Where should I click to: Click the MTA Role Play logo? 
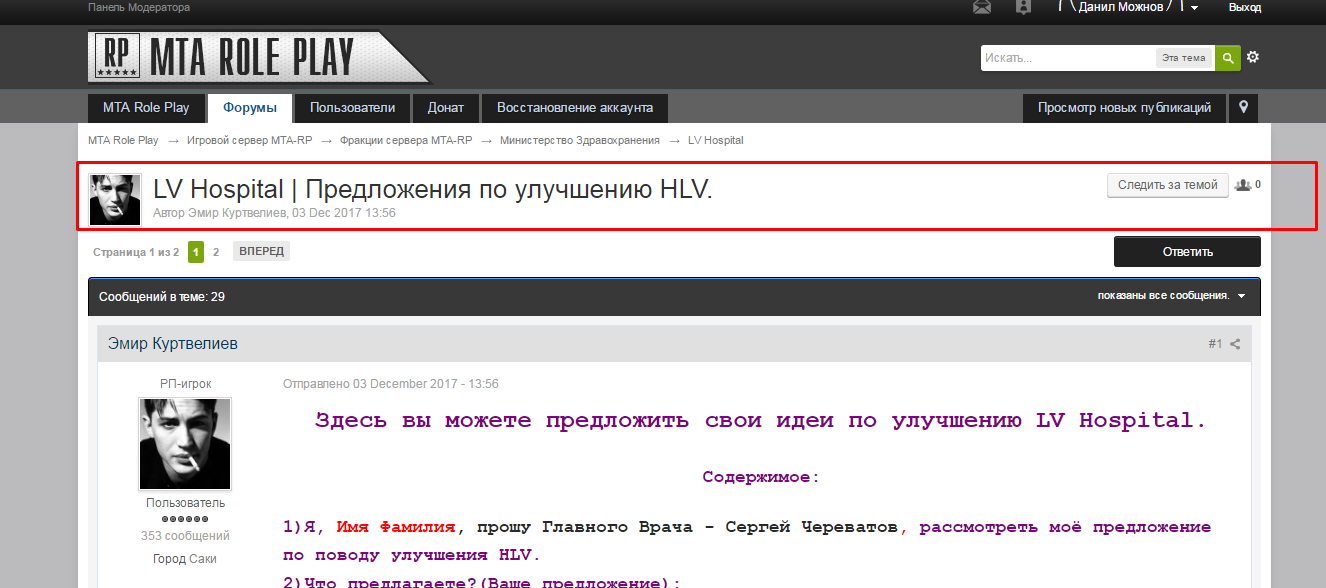(x=260, y=58)
